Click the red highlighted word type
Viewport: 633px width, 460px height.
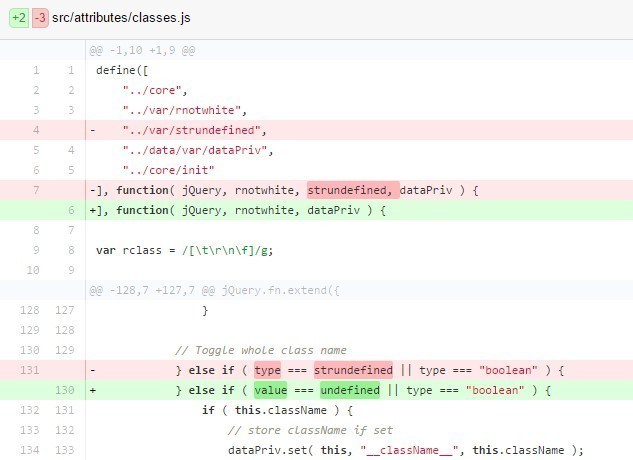tap(267, 370)
